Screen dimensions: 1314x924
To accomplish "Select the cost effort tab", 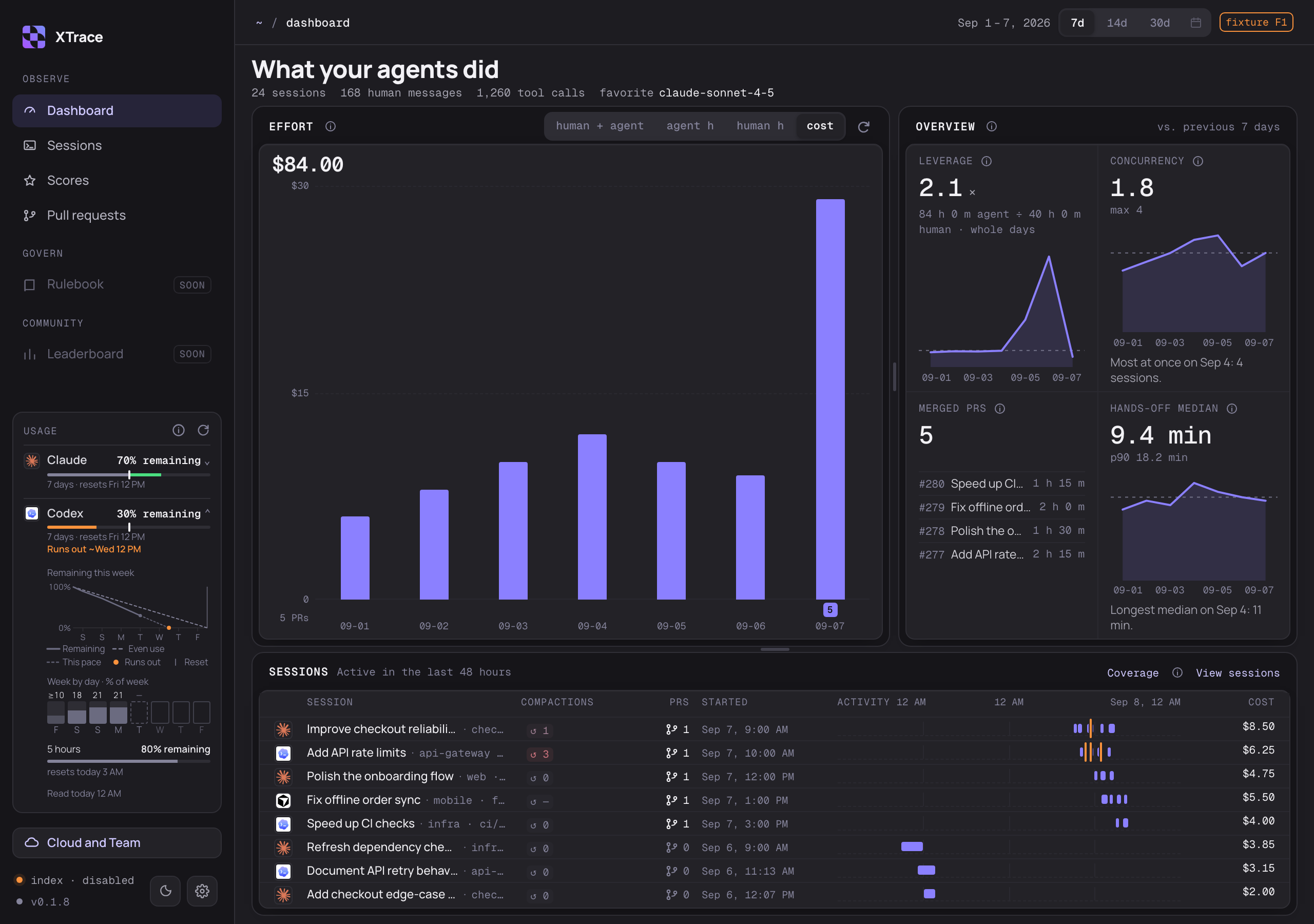I will (x=820, y=126).
